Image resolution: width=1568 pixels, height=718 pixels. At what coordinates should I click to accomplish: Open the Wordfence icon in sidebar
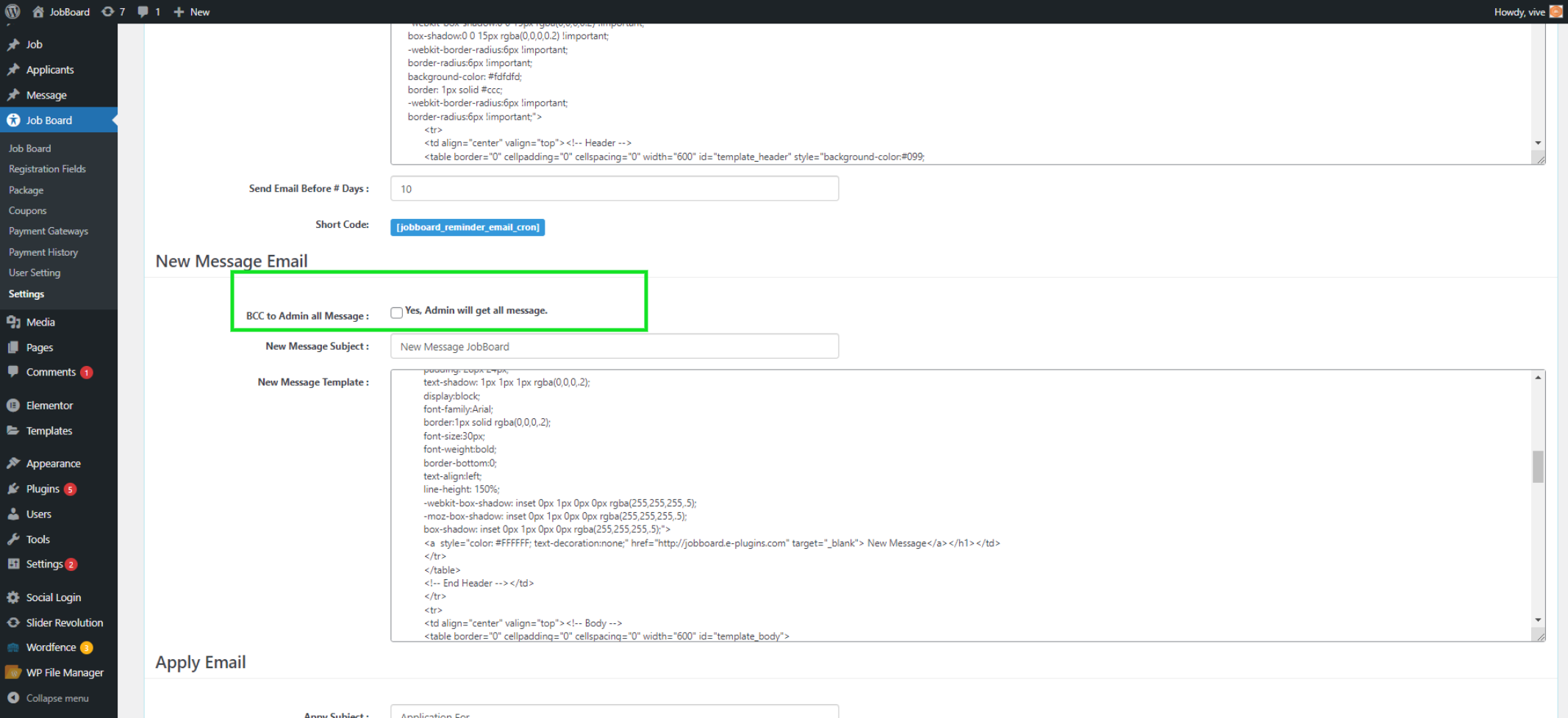click(x=13, y=647)
